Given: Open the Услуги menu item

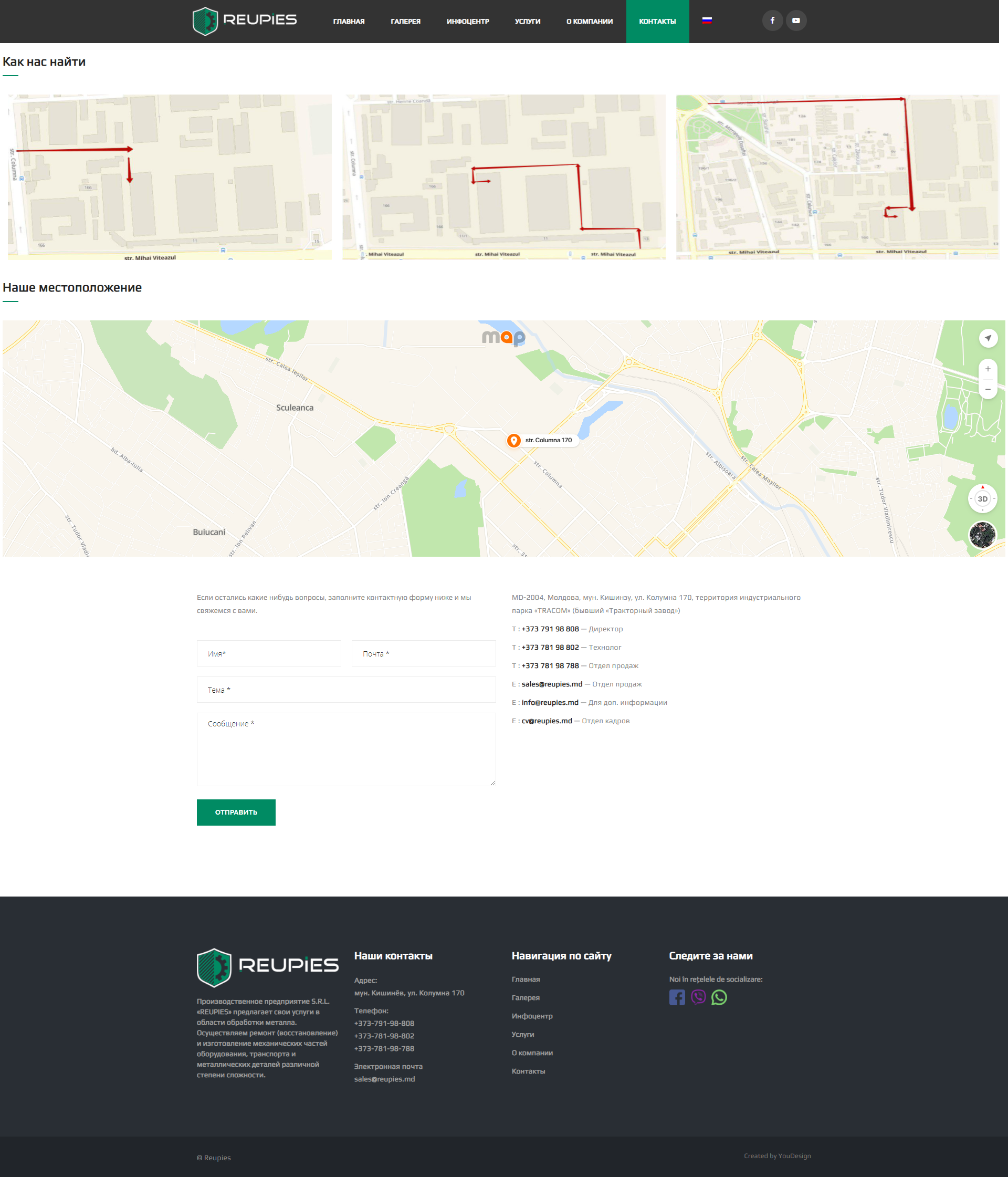Looking at the screenshot, I should point(527,22).
